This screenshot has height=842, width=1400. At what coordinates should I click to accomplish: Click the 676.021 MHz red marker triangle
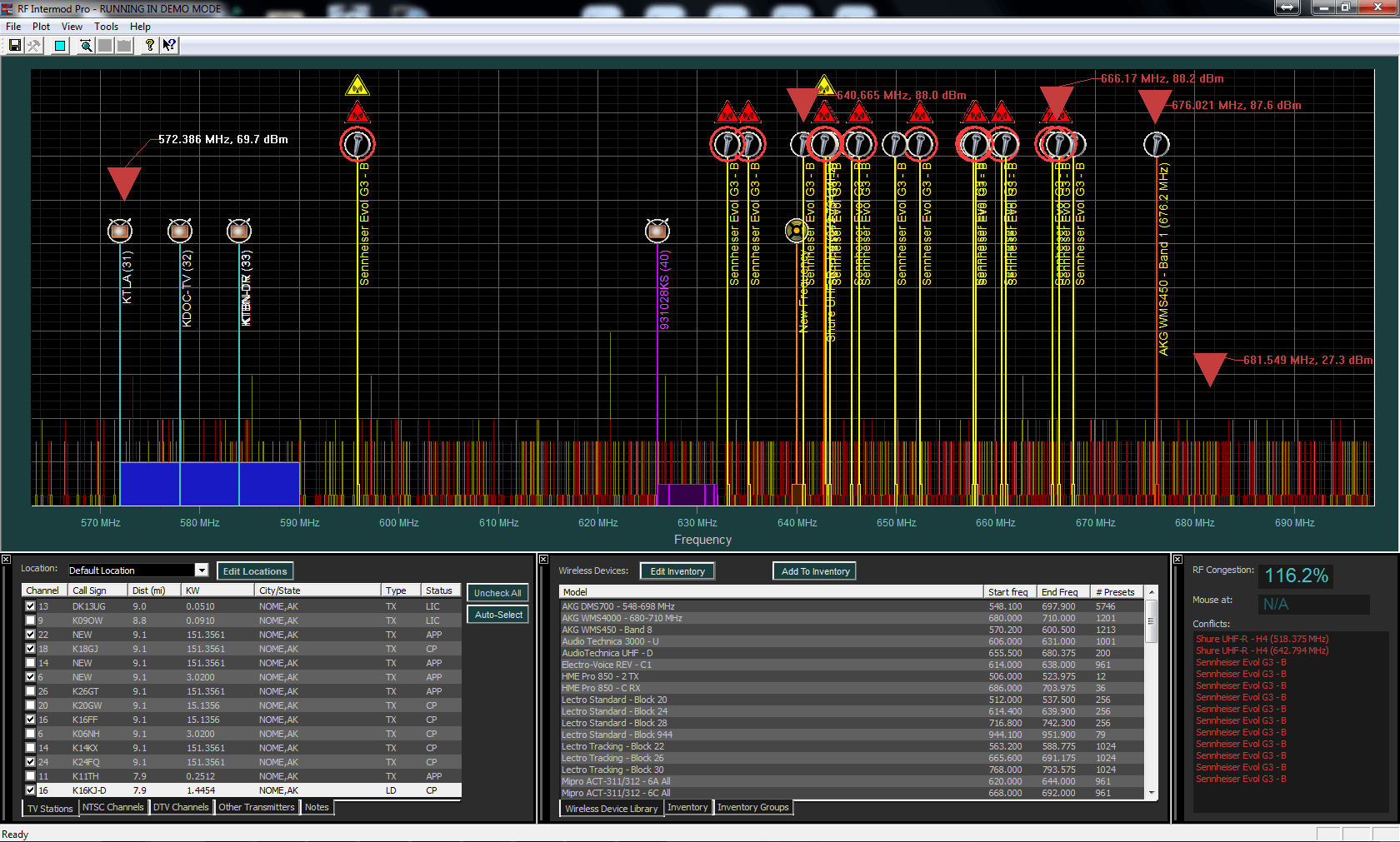click(1155, 107)
